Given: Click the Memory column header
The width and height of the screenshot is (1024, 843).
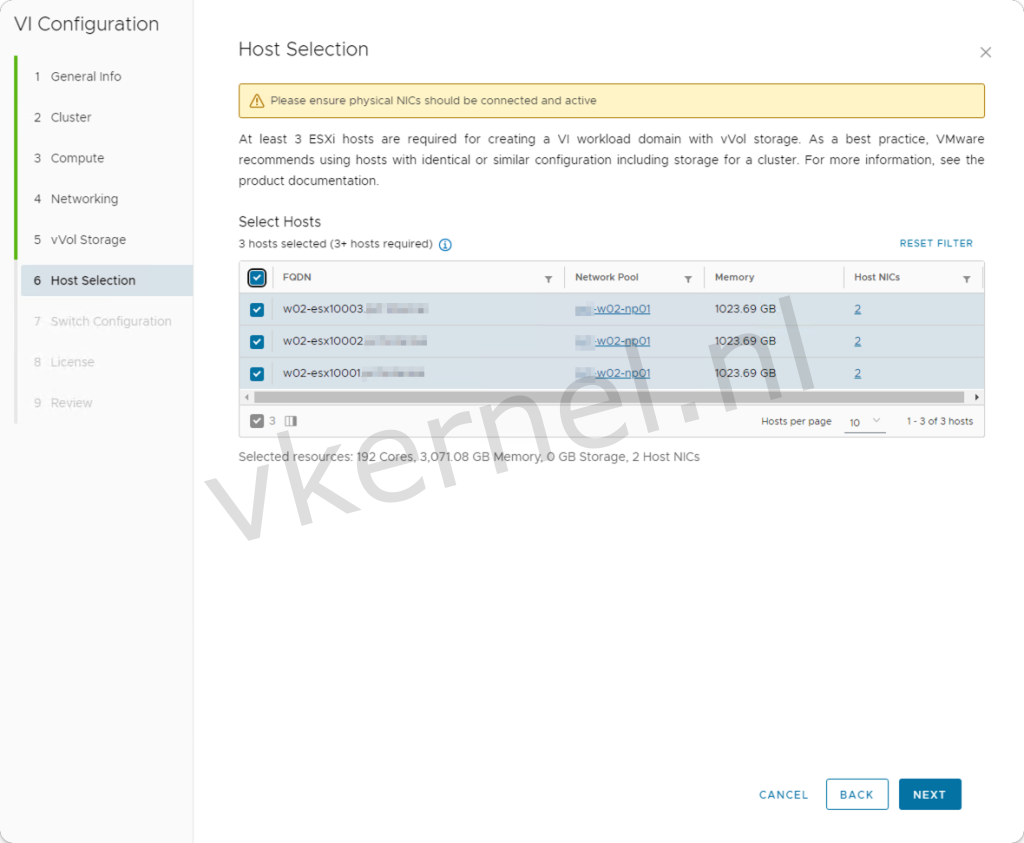Looking at the screenshot, I should pyautogui.click(x=737, y=277).
